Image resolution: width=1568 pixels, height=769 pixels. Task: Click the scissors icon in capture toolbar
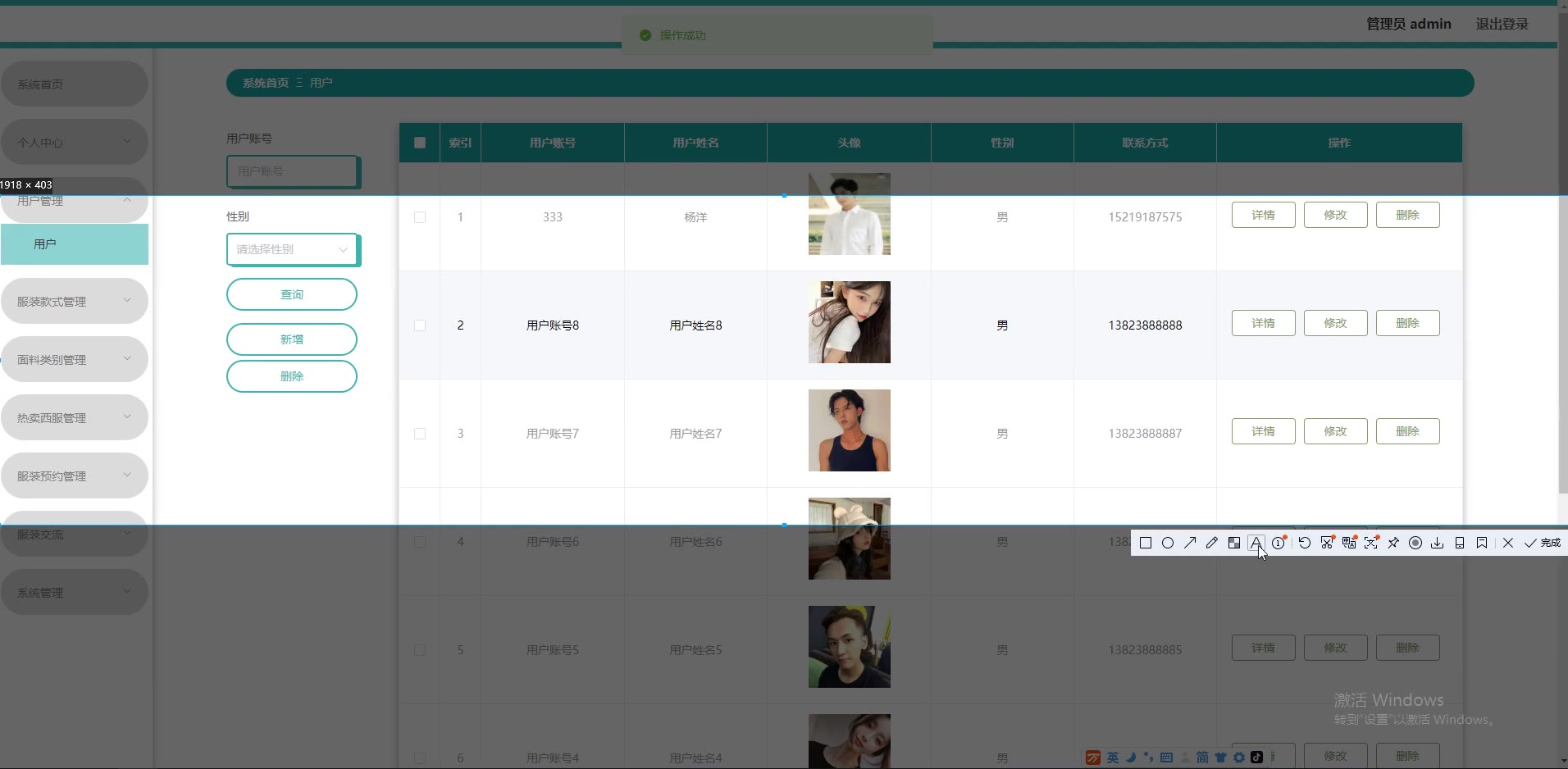(x=1327, y=543)
